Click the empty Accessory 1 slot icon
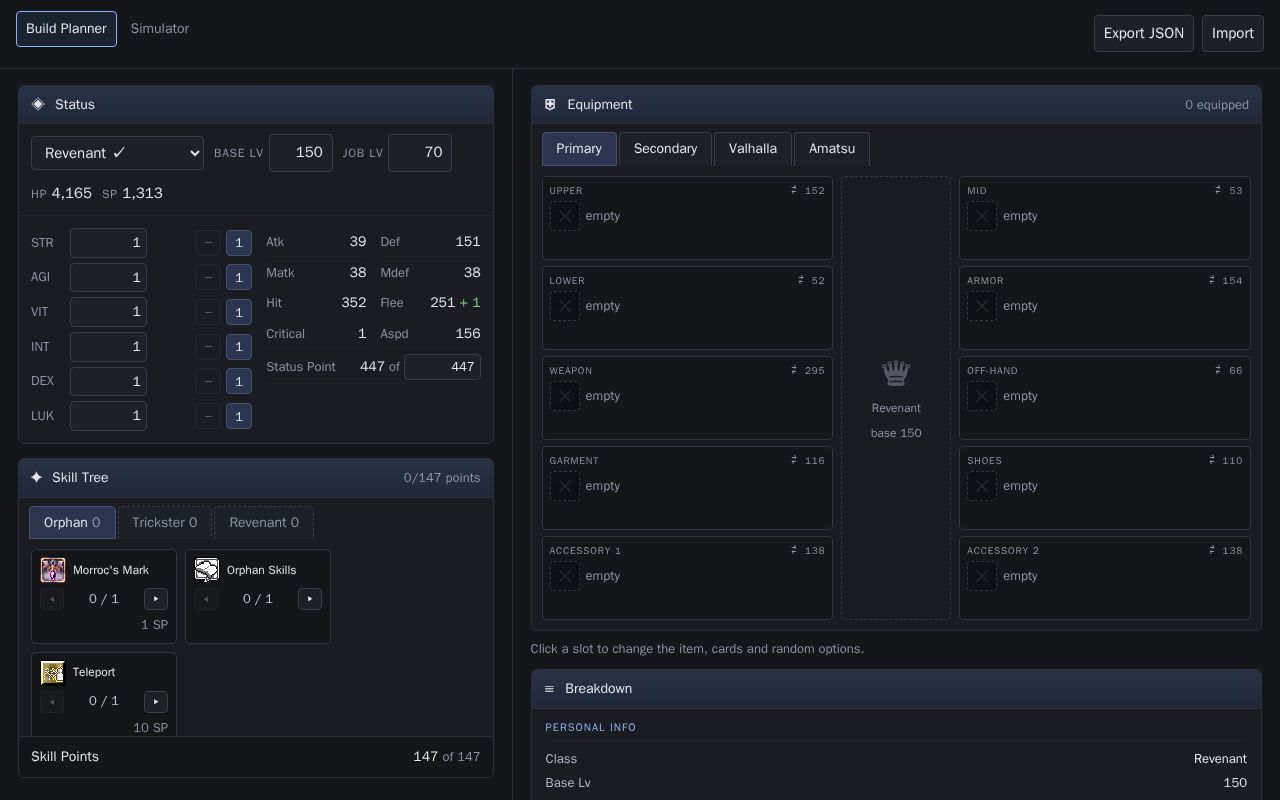Viewport: 1280px width, 800px height. pyautogui.click(x=565, y=576)
